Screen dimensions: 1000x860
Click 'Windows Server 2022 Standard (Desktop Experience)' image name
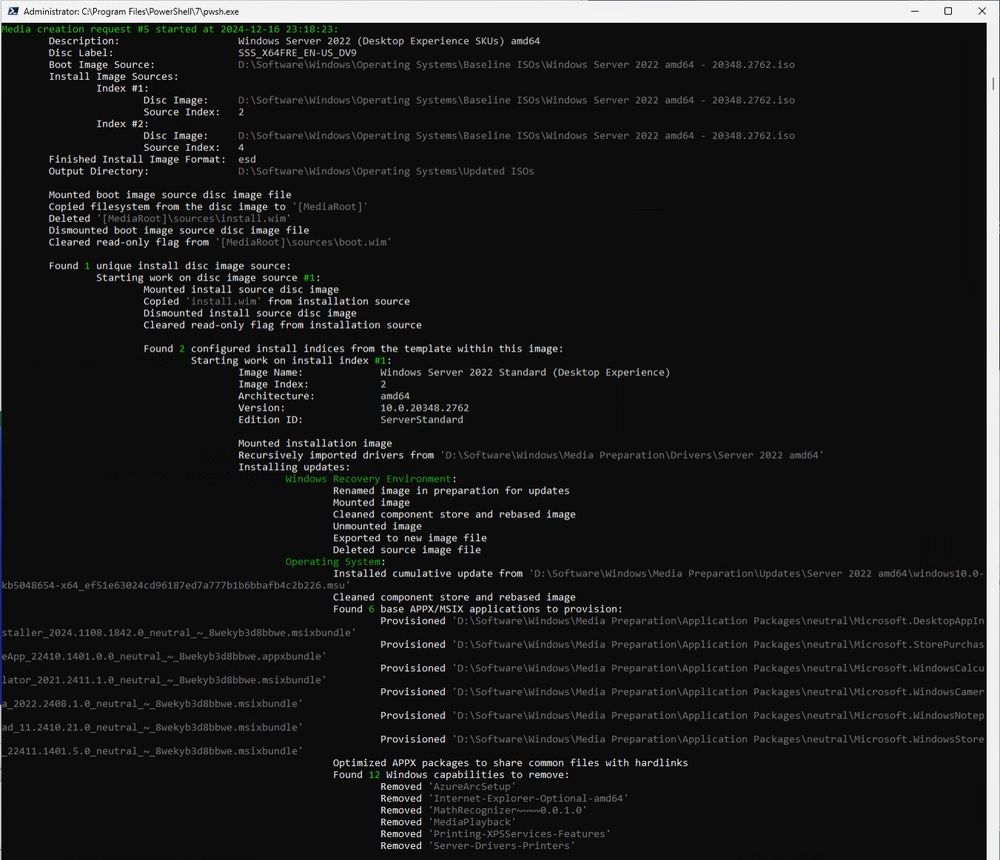coord(525,373)
